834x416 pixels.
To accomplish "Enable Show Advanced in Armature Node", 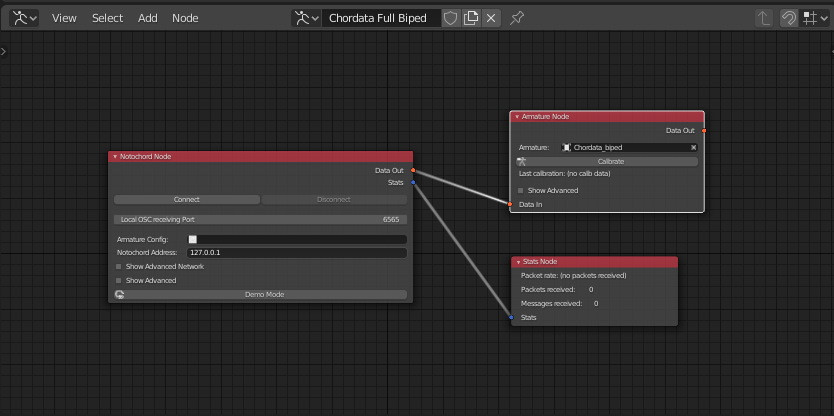I will (521, 190).
